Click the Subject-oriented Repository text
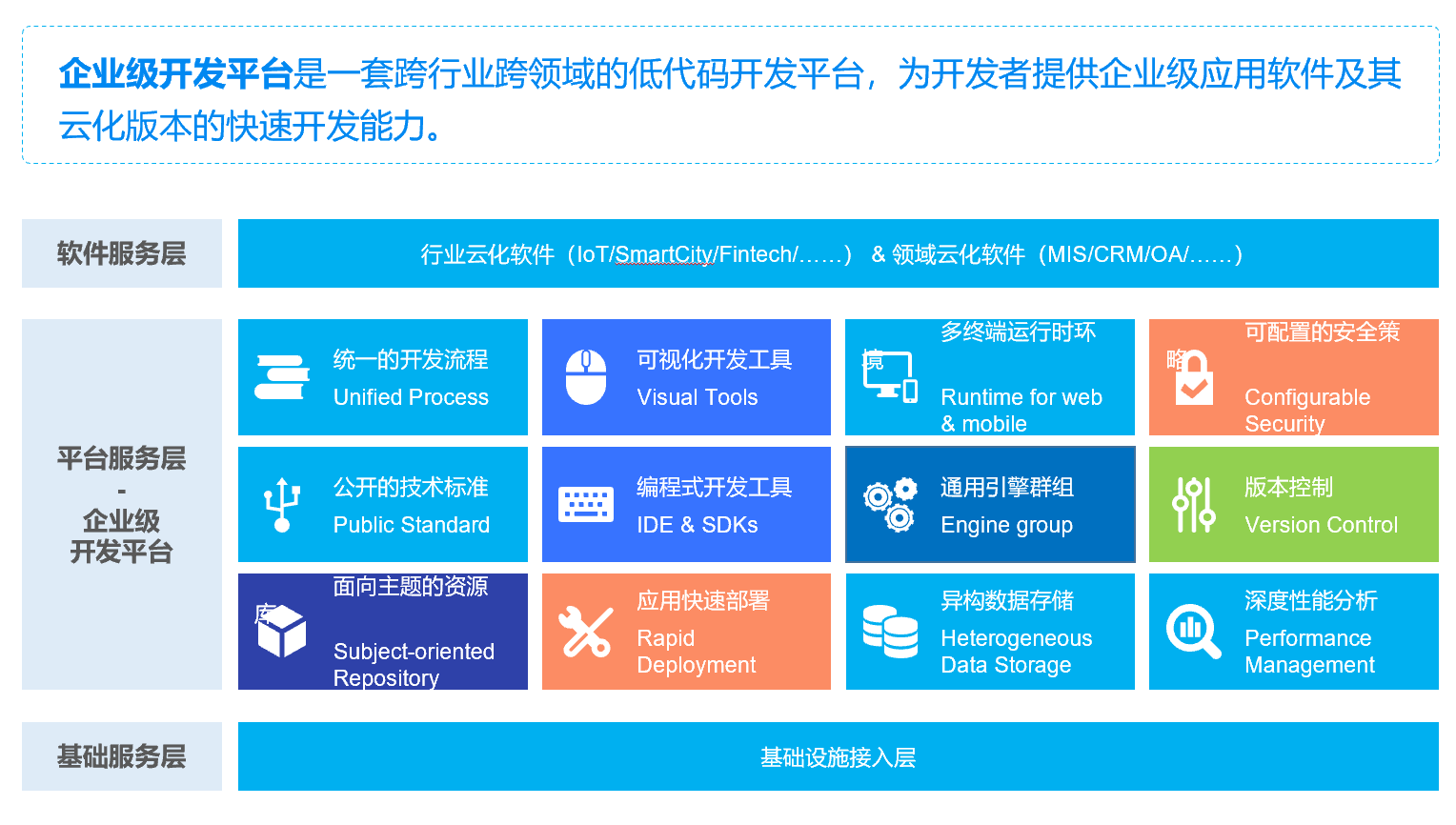Viewport: 1456px width, 825px height. click(x=414, y=665)
